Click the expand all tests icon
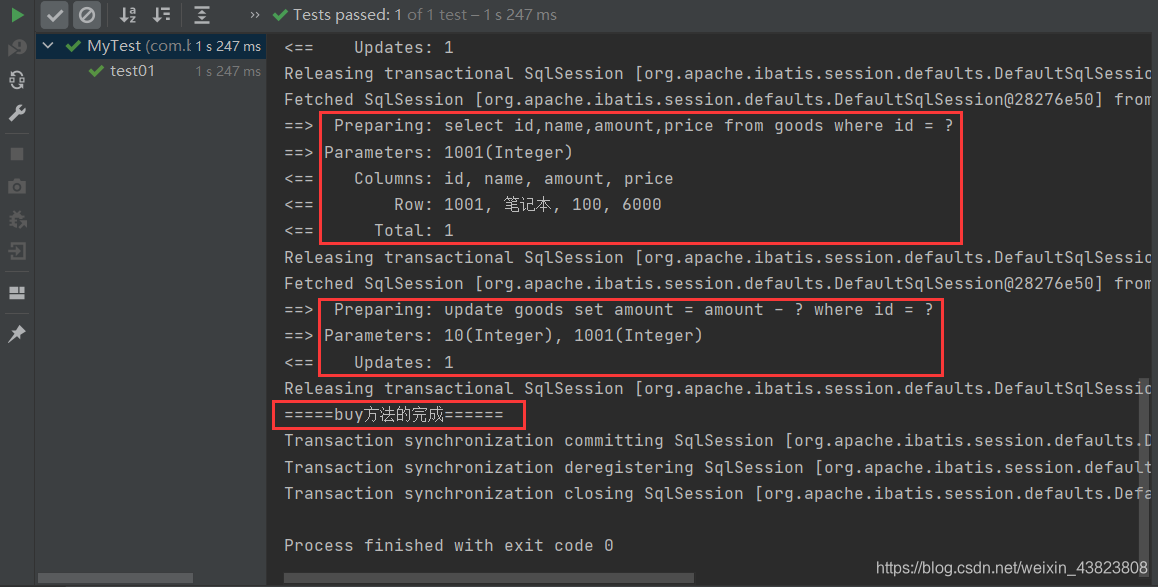This screenshot has width=1158, height=587. coord(202,15)
